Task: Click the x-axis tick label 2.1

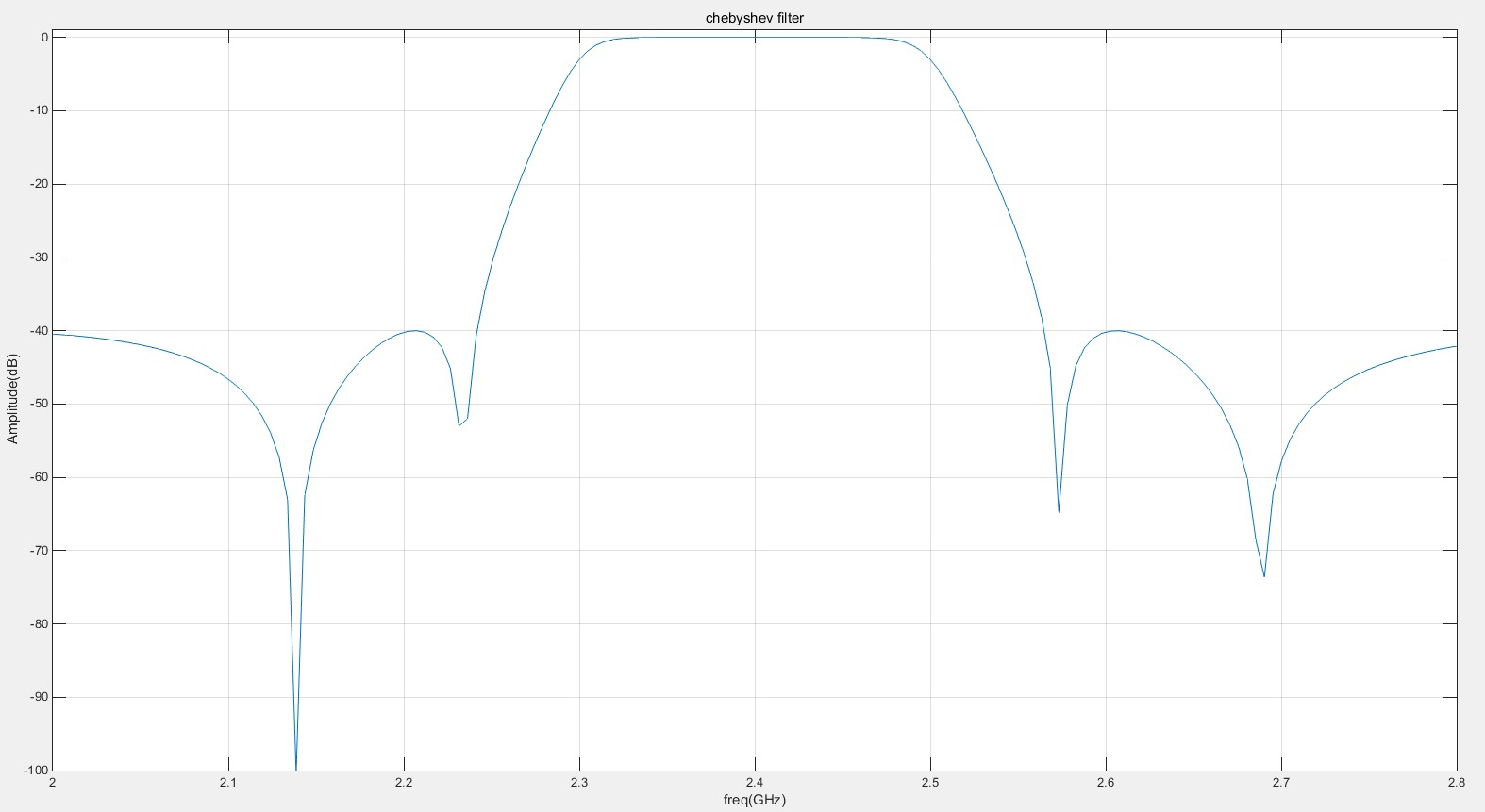Action: pyautogui.click(x=227, y=783)
